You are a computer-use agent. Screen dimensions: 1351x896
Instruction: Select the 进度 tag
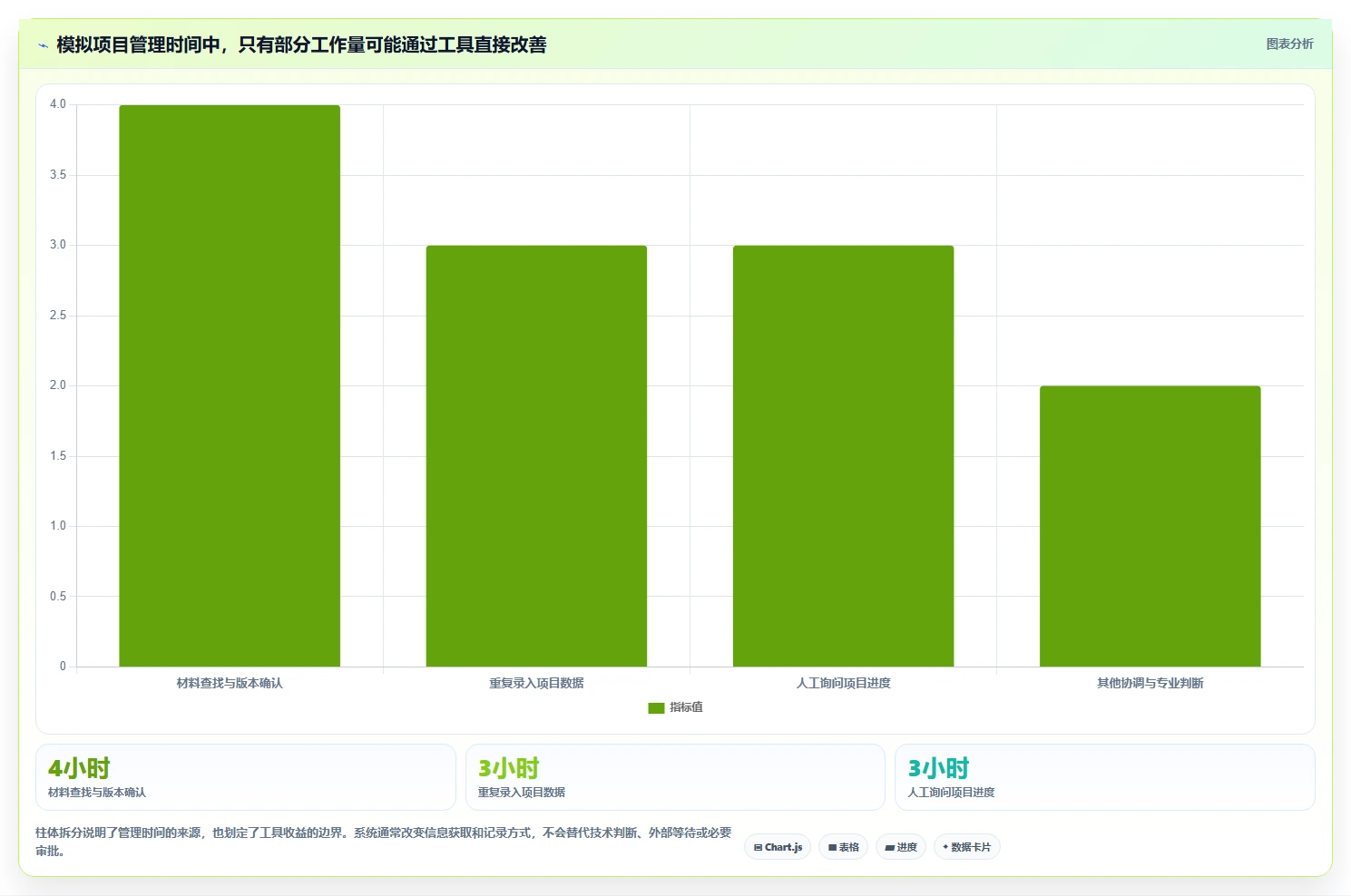901,847
